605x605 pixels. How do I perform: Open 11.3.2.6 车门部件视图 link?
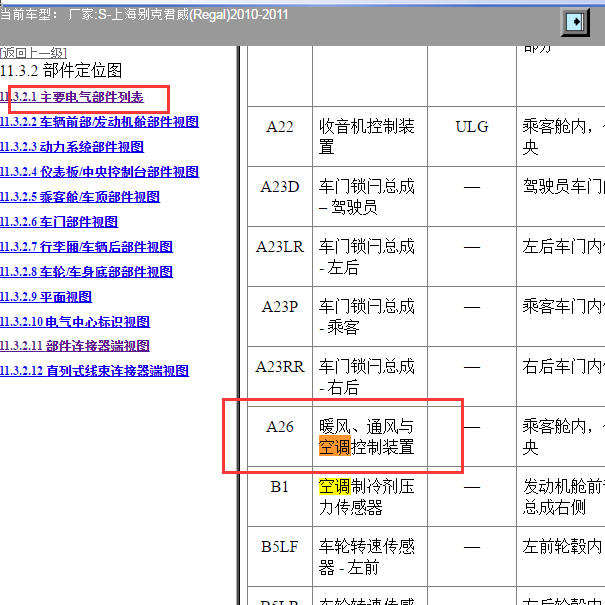point(59,222)
